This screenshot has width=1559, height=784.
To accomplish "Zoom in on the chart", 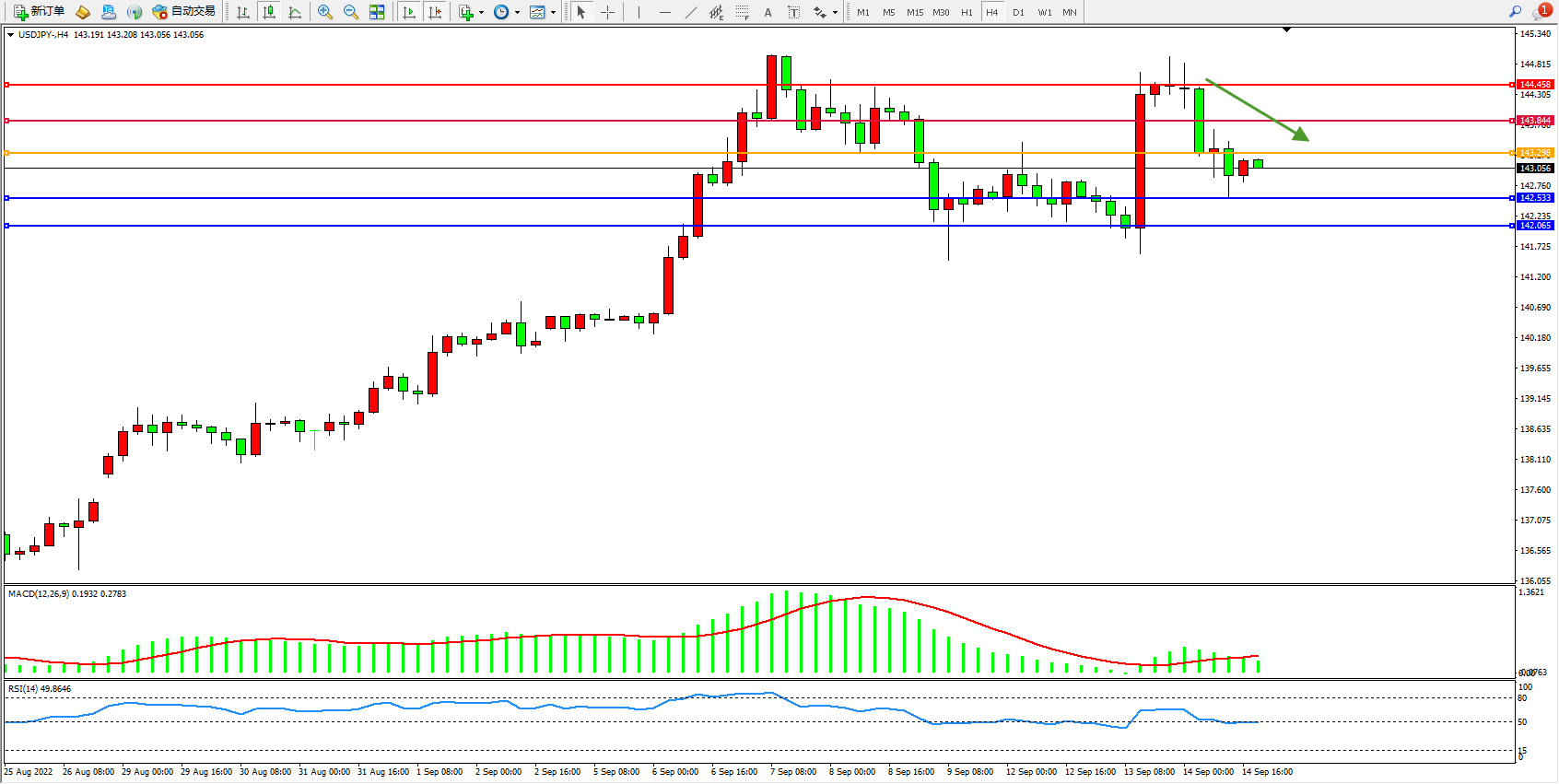I will [325, 12].
